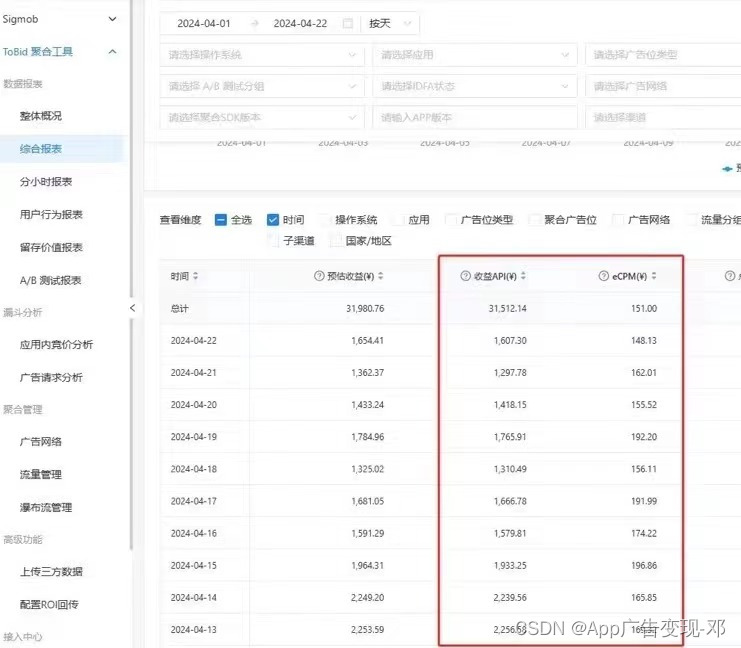Select 综合报表 menu item
Screen dimensions: 741x648
tap(41, 149)
